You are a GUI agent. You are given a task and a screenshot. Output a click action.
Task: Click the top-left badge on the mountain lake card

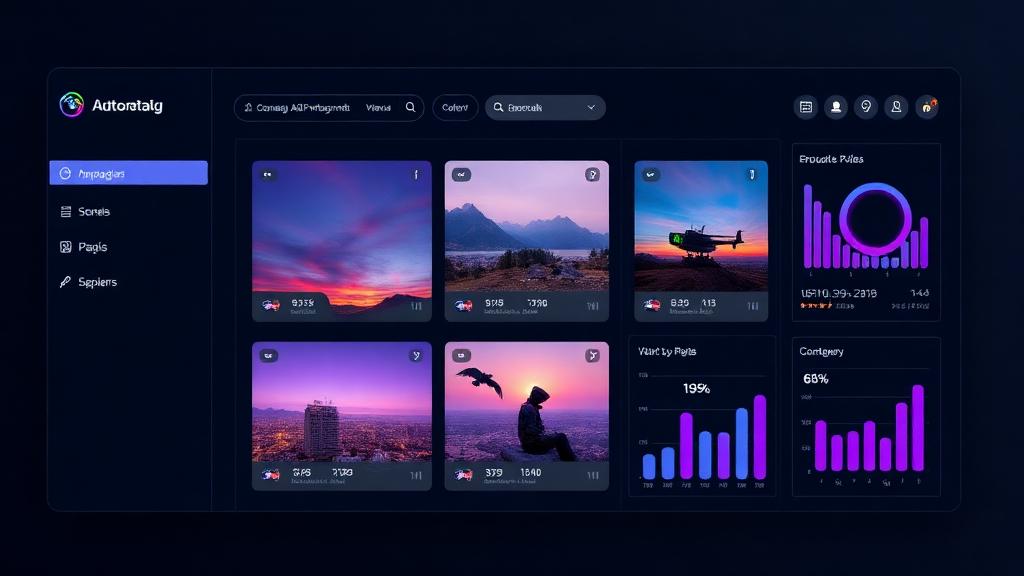tap(461, 175)
